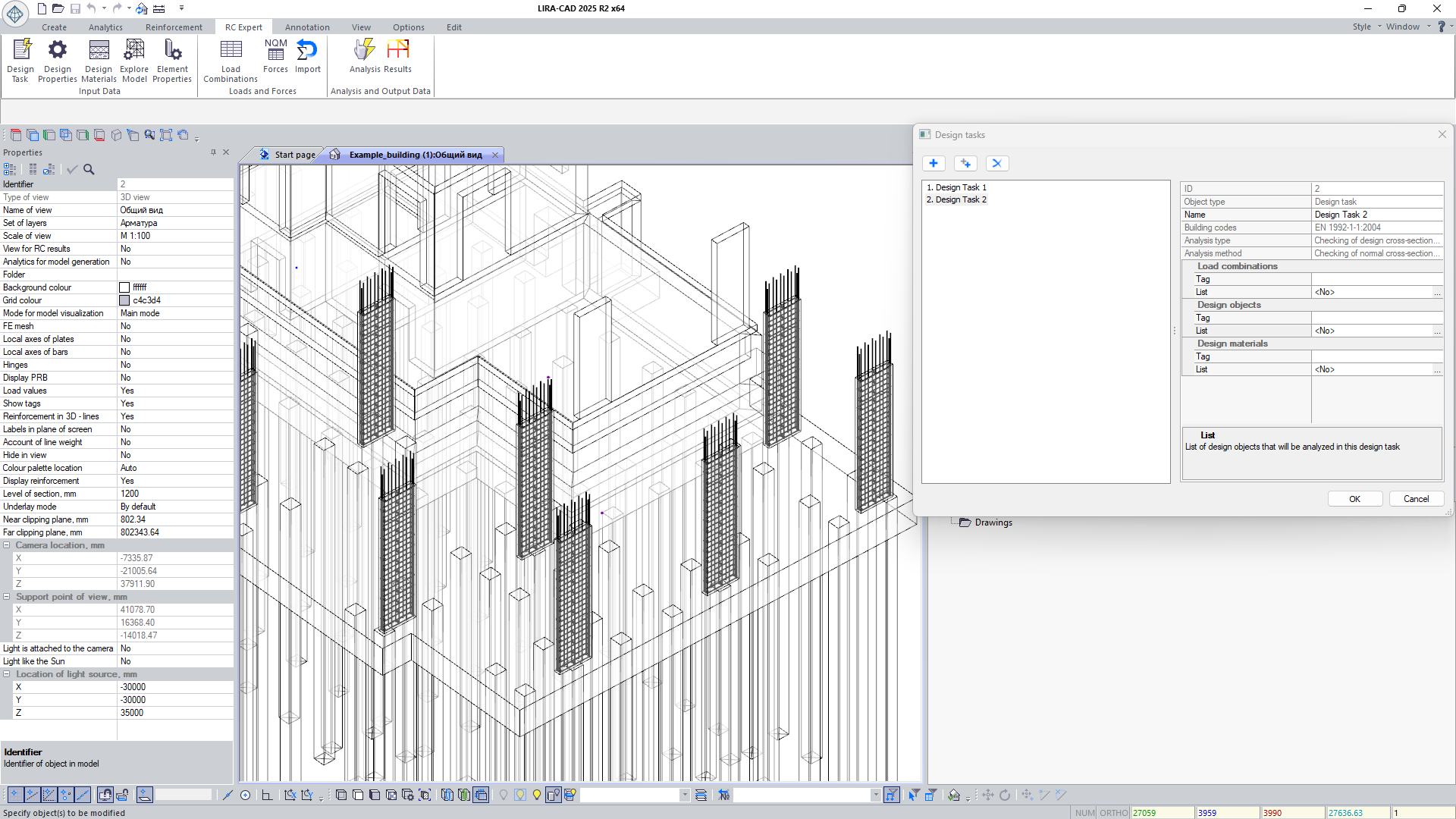1456x819 pixels.
Task: Open the Design objects List ellipsis button
Action: click(x=1437, y=331)
